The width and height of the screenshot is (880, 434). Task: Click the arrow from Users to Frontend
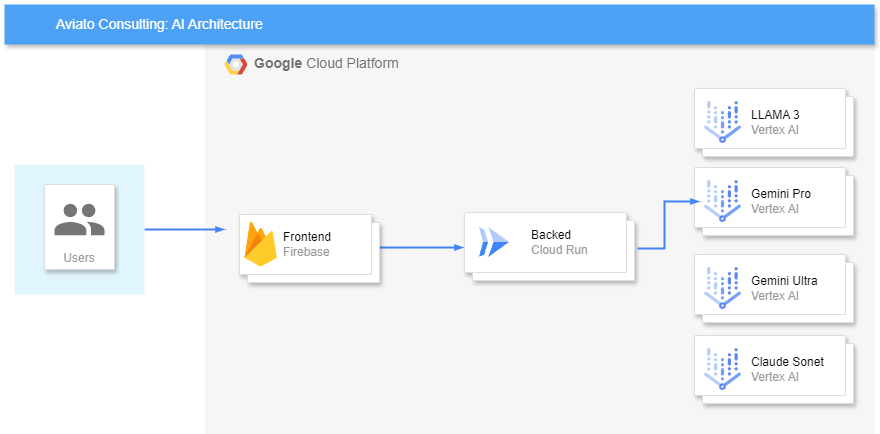point(185,229)
